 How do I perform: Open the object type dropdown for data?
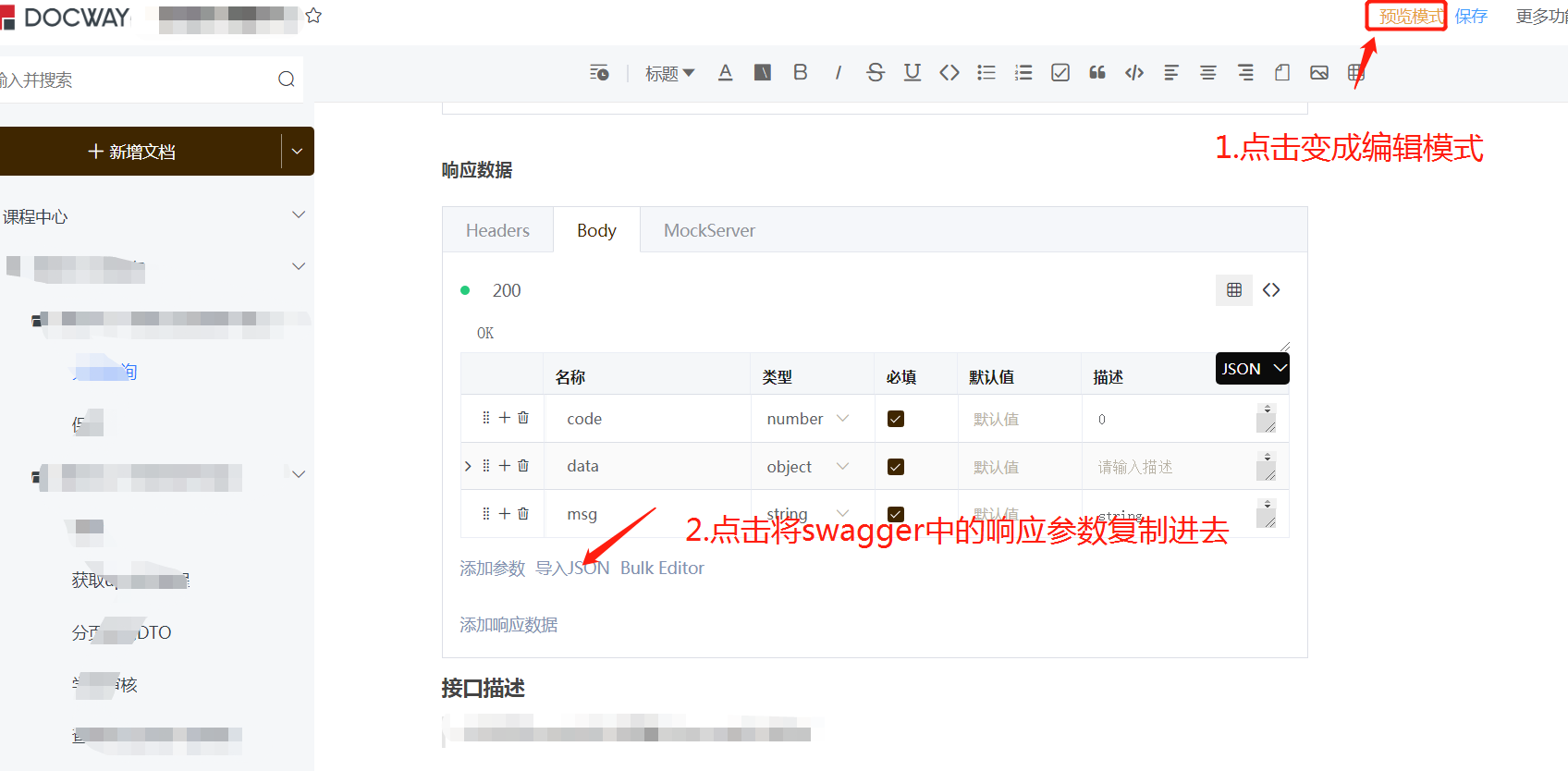coord(808,467)
